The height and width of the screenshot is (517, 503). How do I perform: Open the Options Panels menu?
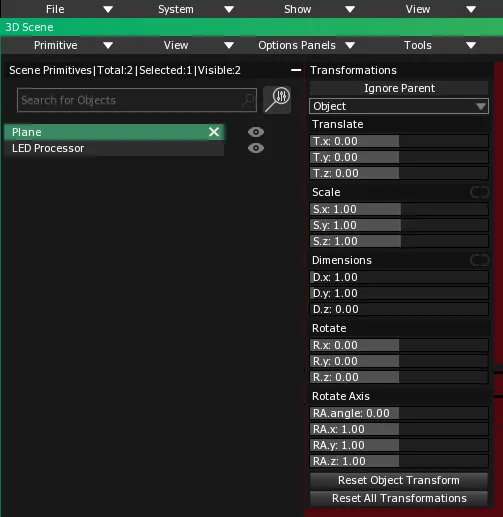(297, 45)
